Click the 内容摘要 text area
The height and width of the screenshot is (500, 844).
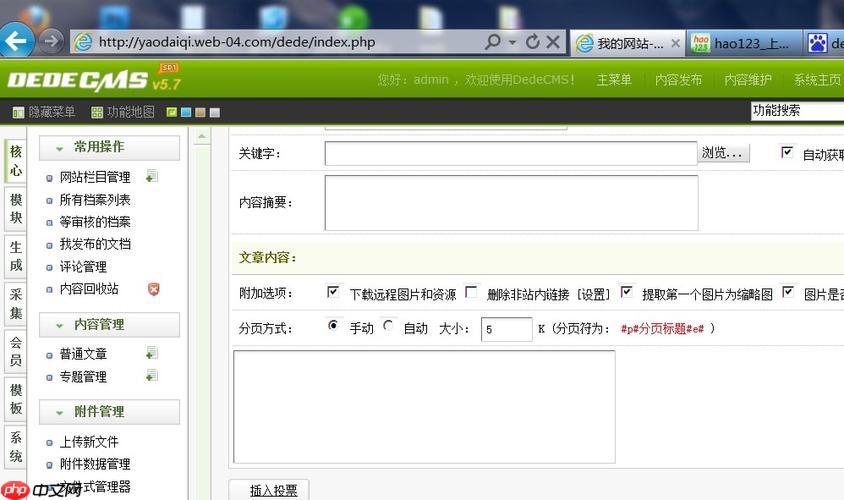[x=511, y=203]
